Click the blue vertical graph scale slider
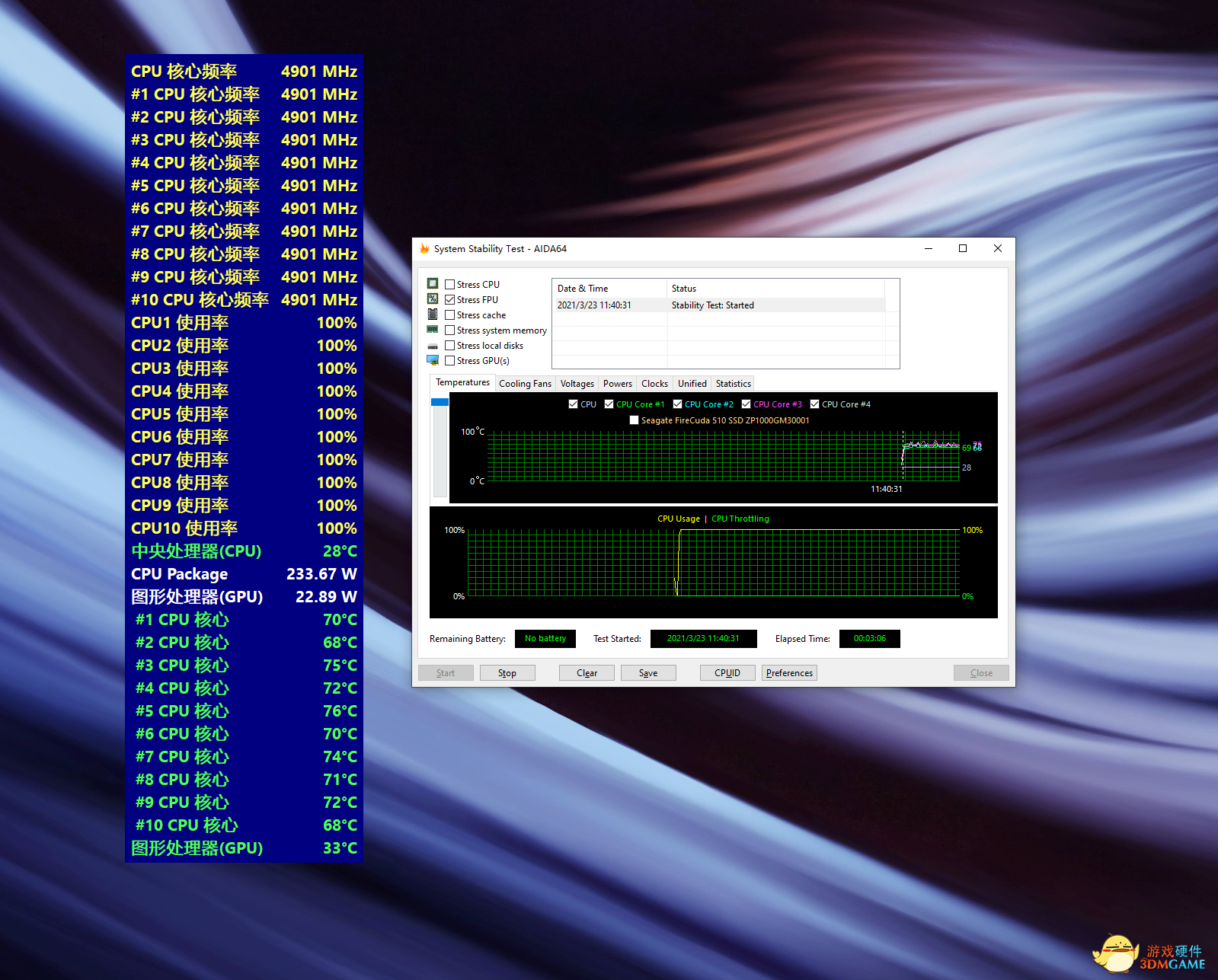Viewport: 1218px width, 980px height. 440,402
